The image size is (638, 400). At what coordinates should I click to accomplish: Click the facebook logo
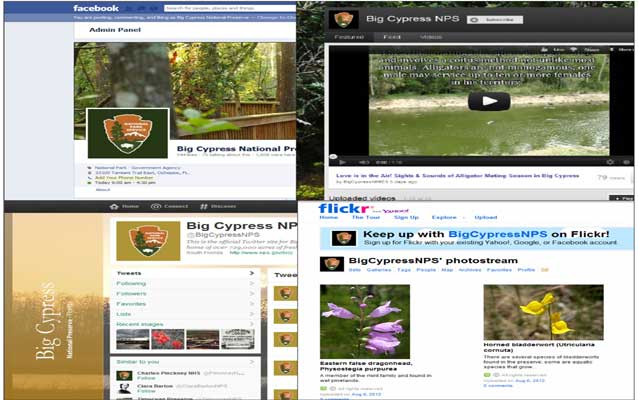pos(96,8)
